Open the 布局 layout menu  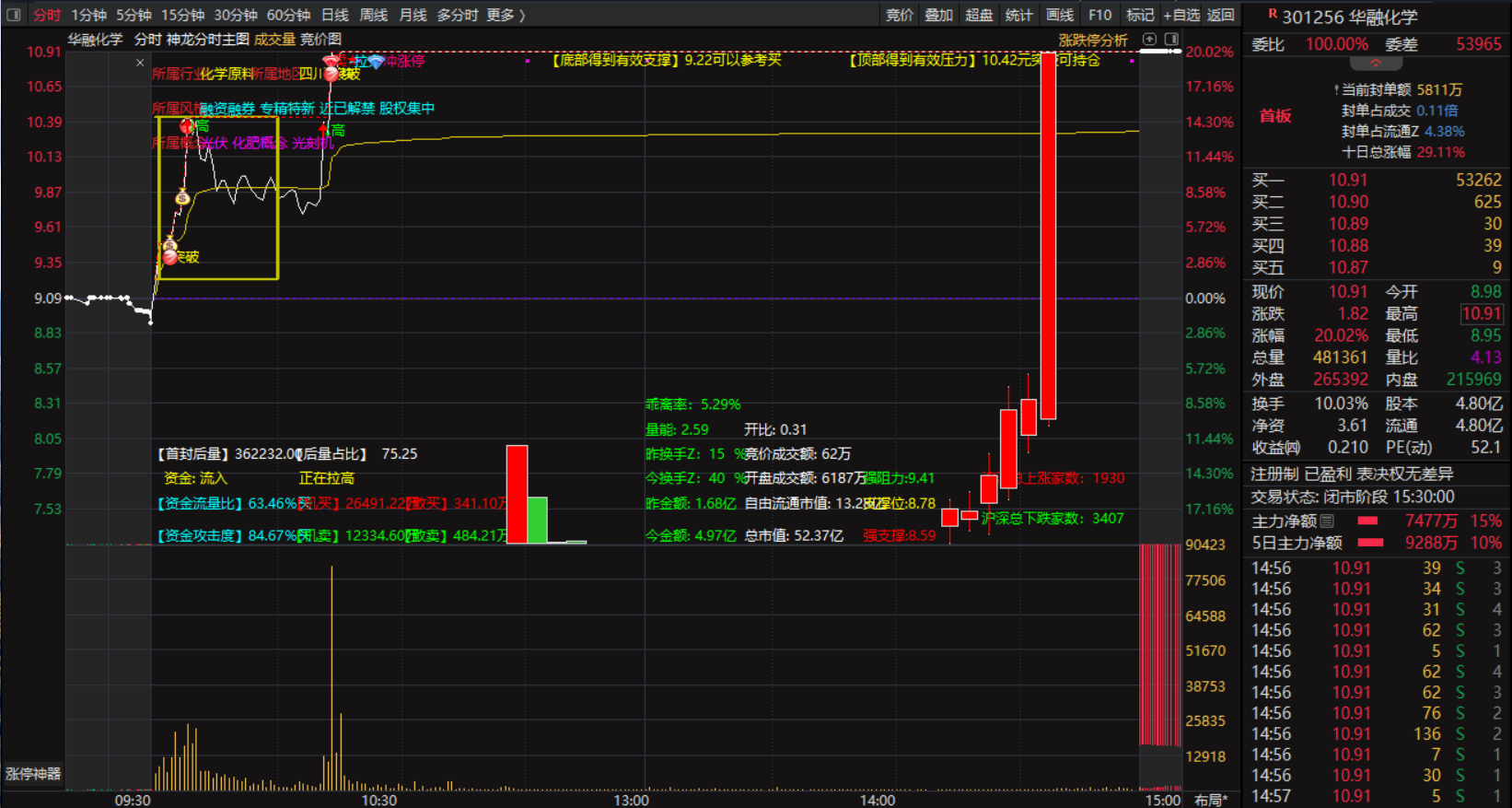pos(1210,800)
